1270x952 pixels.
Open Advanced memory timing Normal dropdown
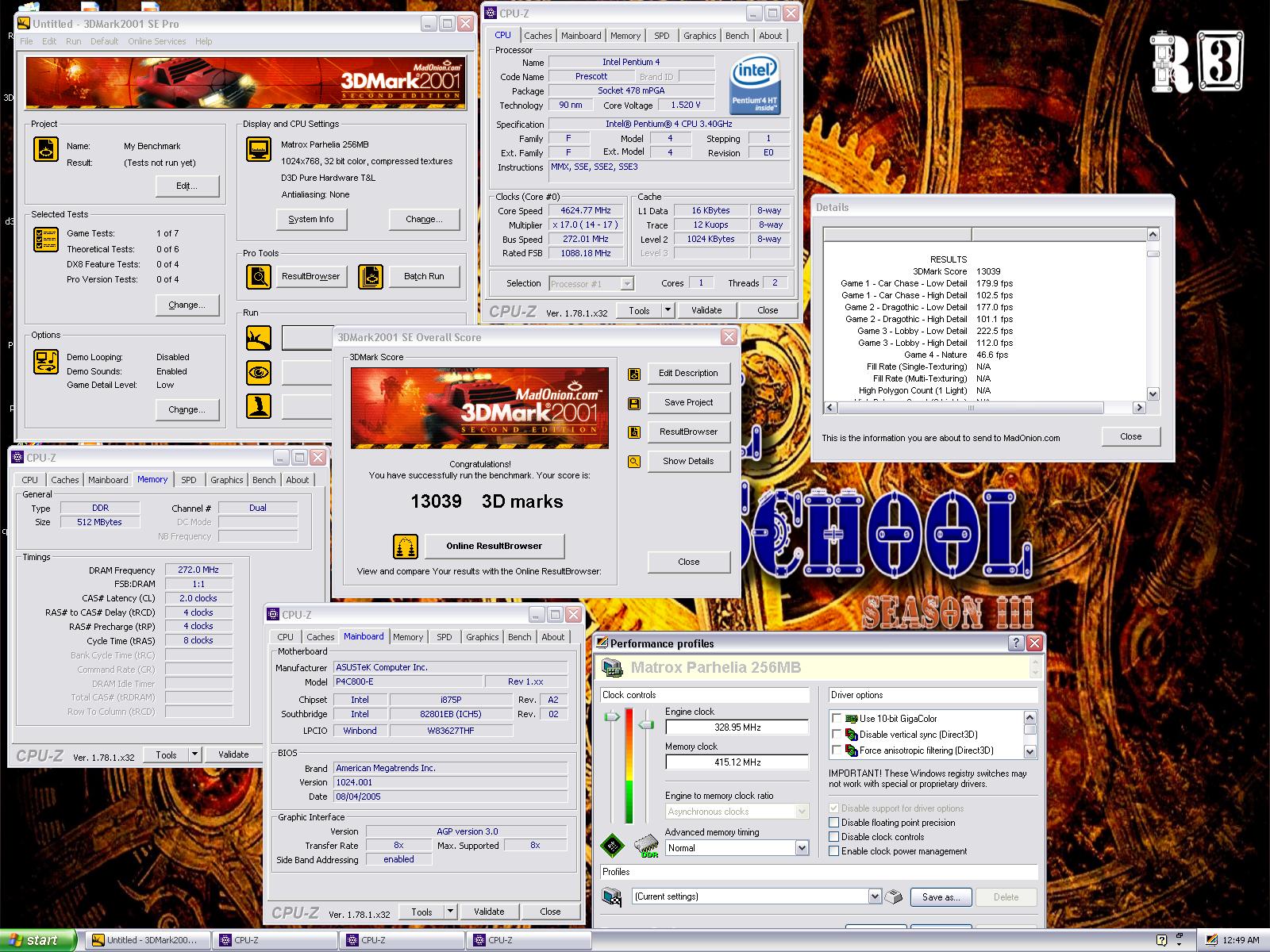802,848
